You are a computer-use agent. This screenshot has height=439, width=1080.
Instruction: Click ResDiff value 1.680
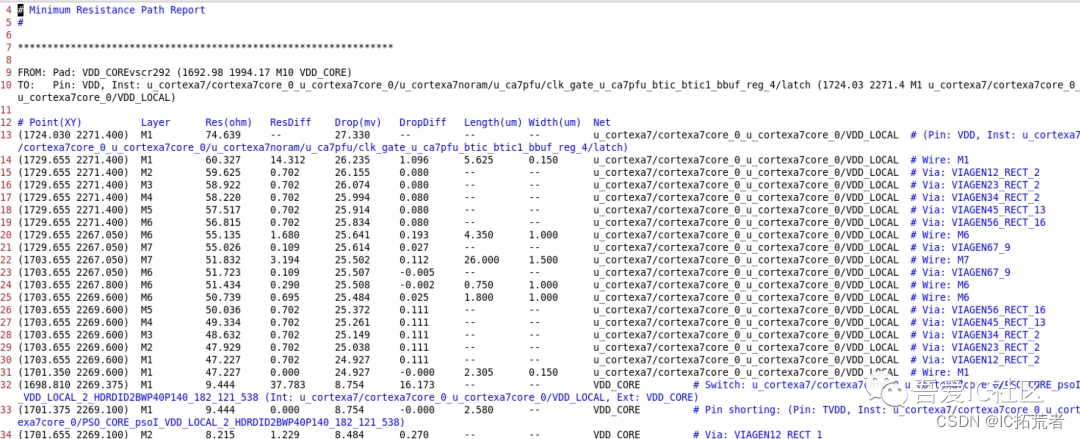tap(284, 234)
